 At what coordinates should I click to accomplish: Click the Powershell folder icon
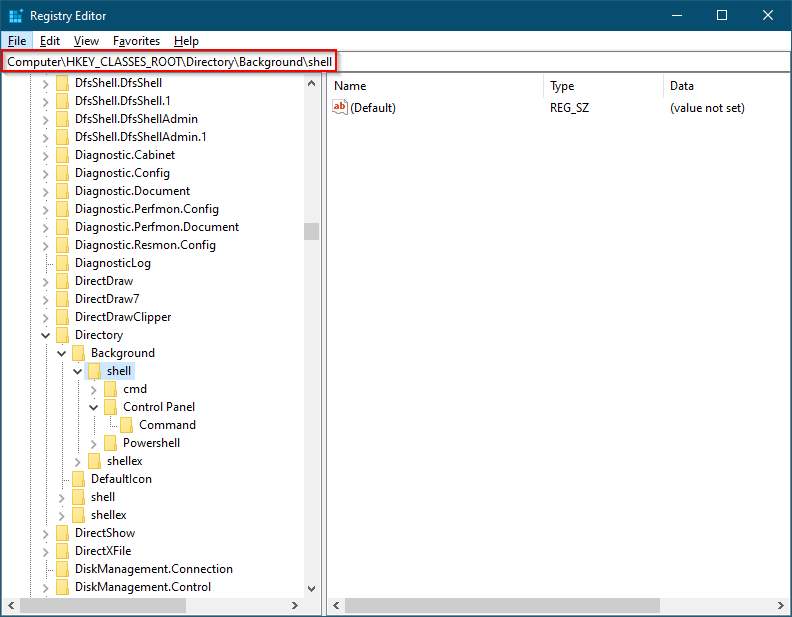click(x=110, y=443)
